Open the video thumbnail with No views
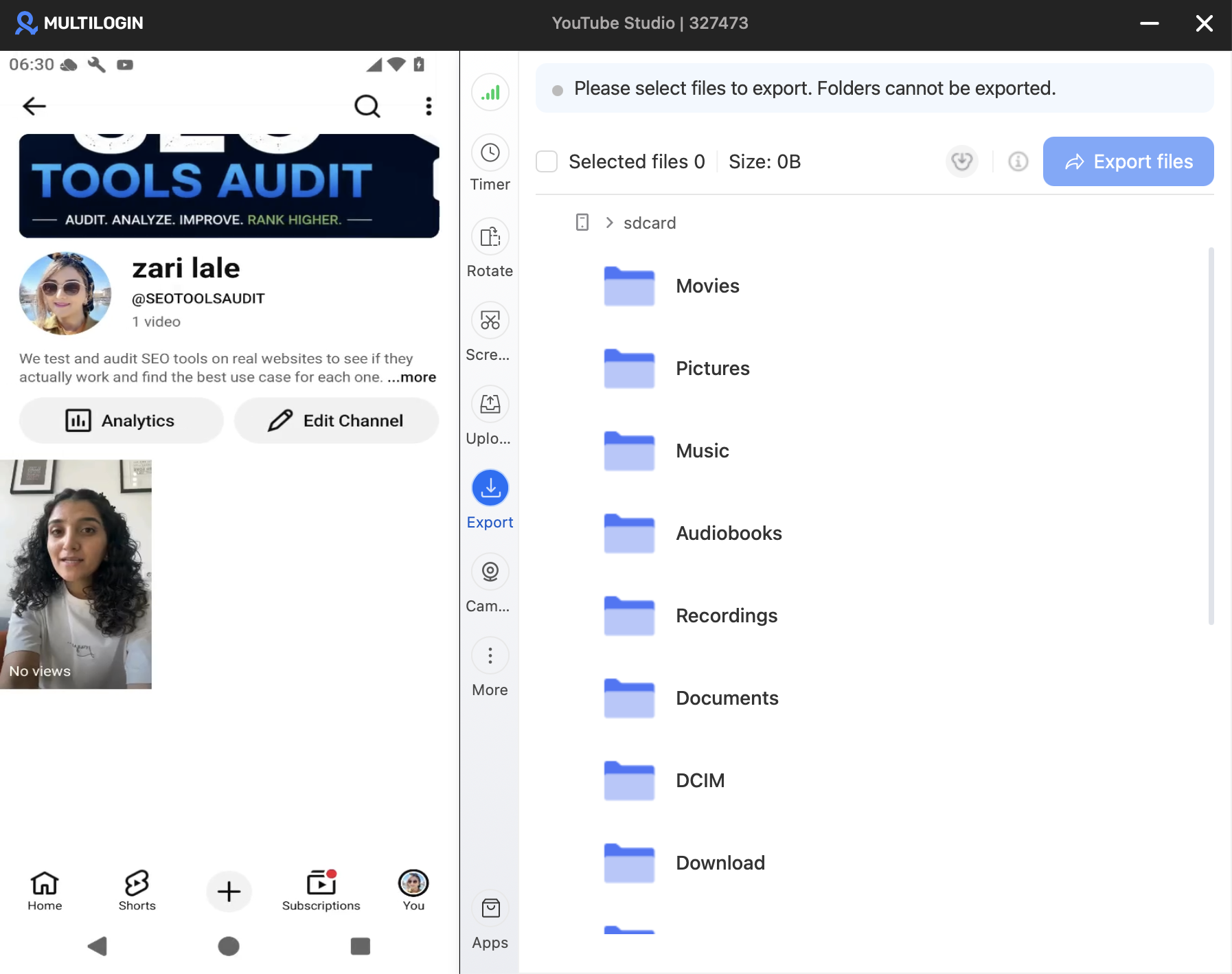The image size is (1232, 974). pyautogui.click(x=76, y=574)
